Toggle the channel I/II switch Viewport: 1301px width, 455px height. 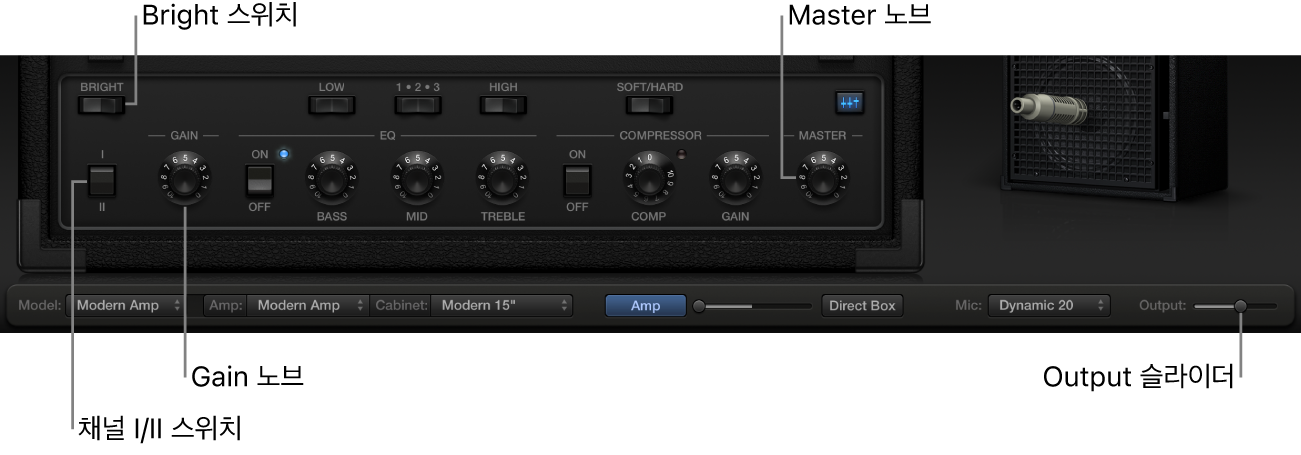[102, 181]
